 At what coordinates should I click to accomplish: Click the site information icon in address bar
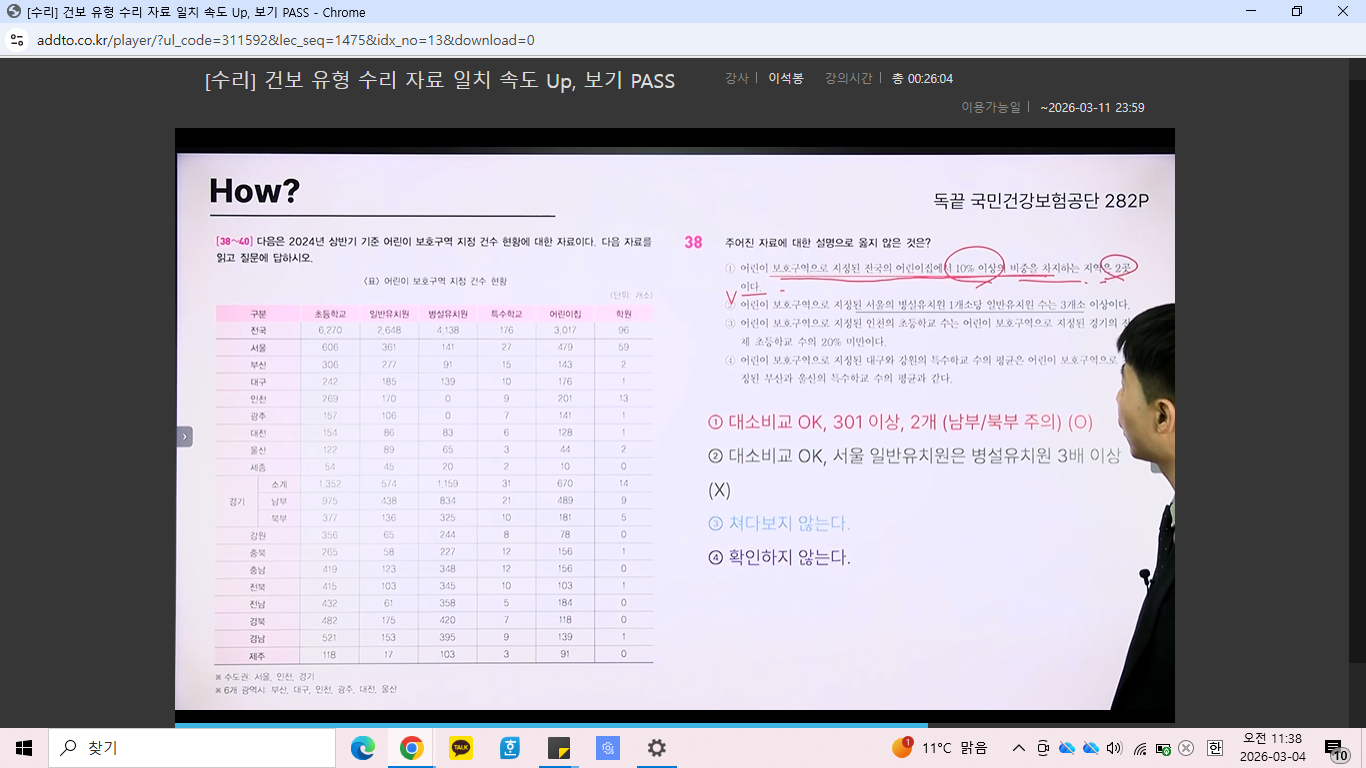click(x=16, y=40)
